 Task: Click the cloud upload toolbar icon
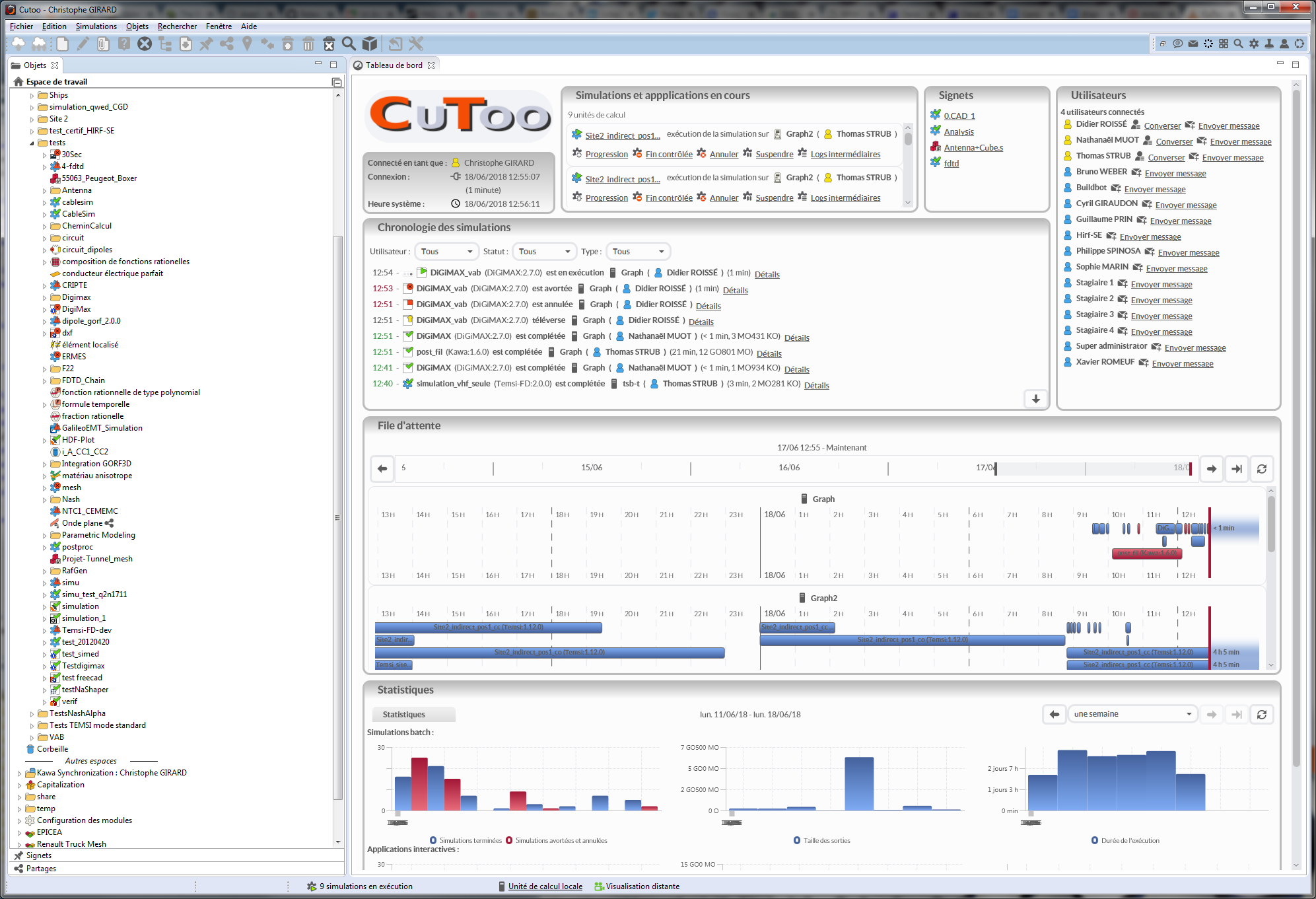tap(18, 44)
